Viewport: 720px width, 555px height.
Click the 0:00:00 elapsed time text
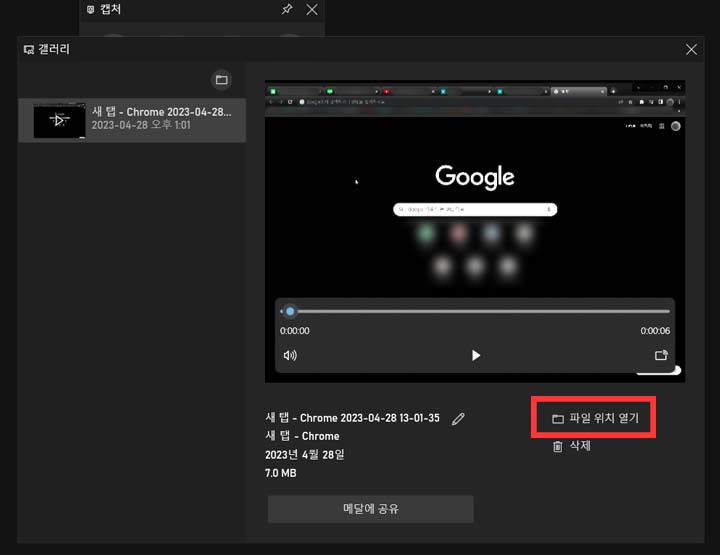pos(295,331)
